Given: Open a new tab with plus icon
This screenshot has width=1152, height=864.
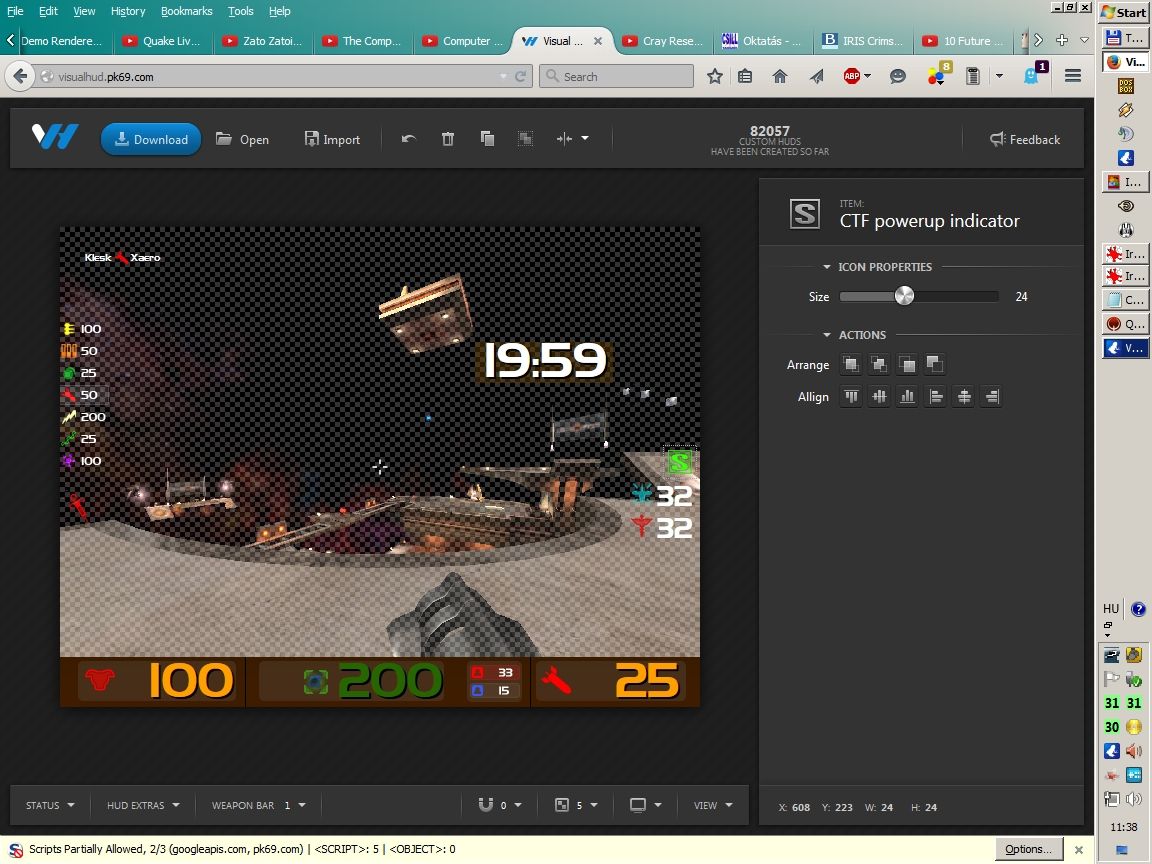Looking at the screenshot, I should (x=1062, y=40).
